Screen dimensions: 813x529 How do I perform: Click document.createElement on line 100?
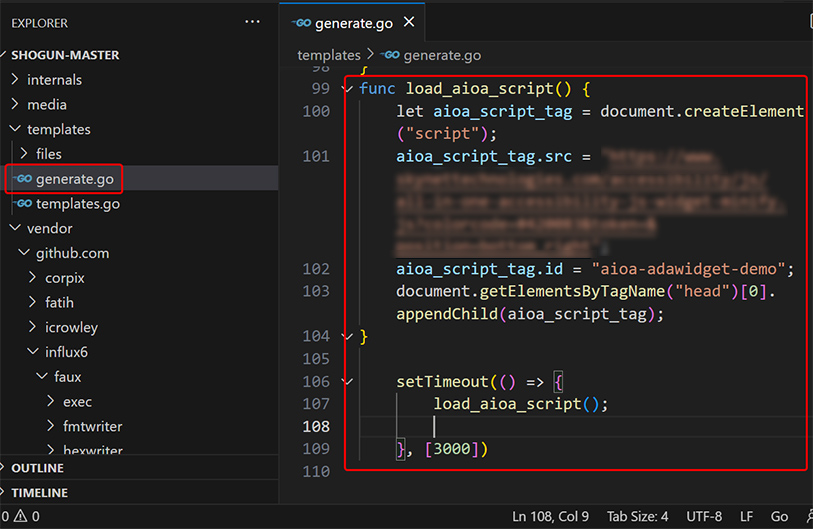(x=702, y=111)
